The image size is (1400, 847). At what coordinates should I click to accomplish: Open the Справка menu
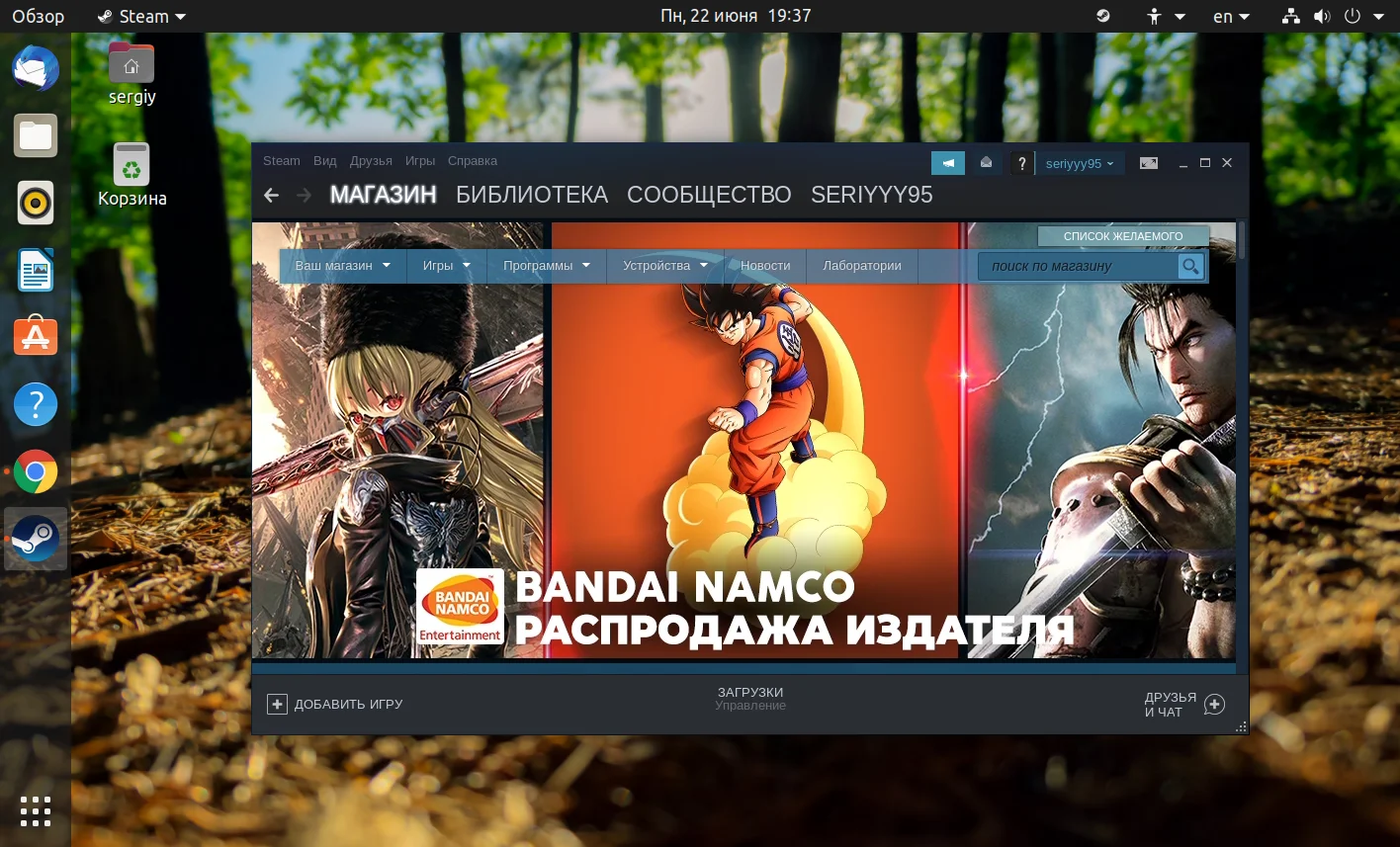pos(473,161)
